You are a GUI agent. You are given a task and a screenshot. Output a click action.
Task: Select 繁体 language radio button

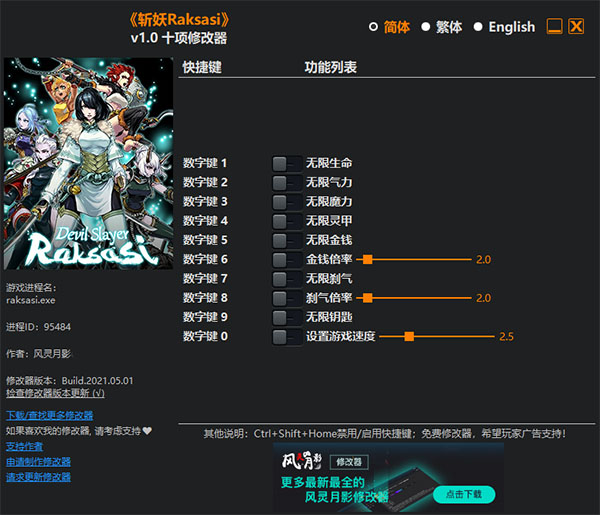426,27
